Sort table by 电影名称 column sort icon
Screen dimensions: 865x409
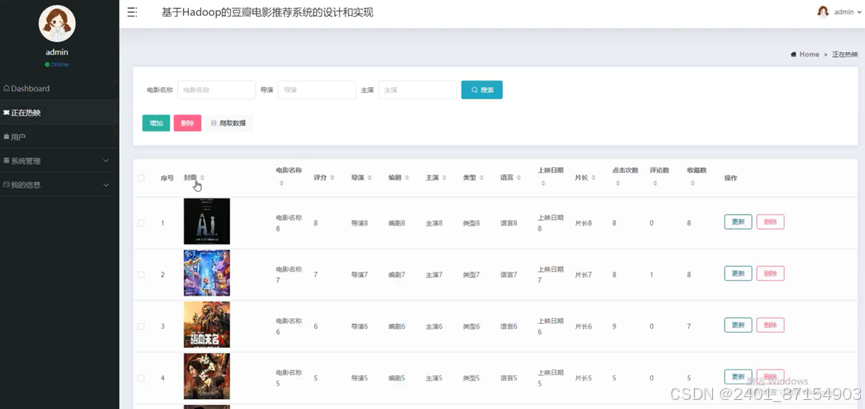point(281,183)
